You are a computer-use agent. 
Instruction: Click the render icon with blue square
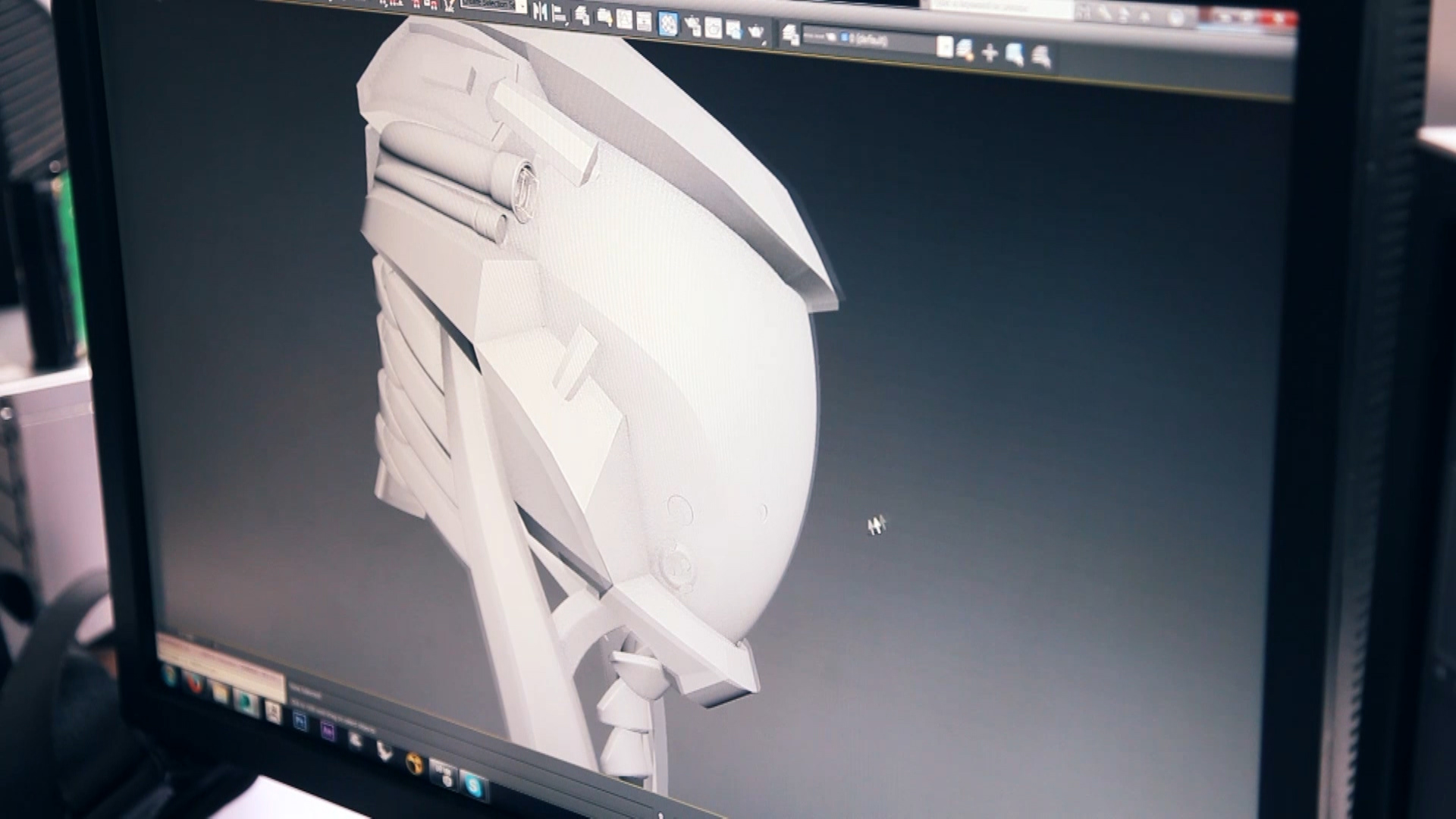click(x=734, y=30)
